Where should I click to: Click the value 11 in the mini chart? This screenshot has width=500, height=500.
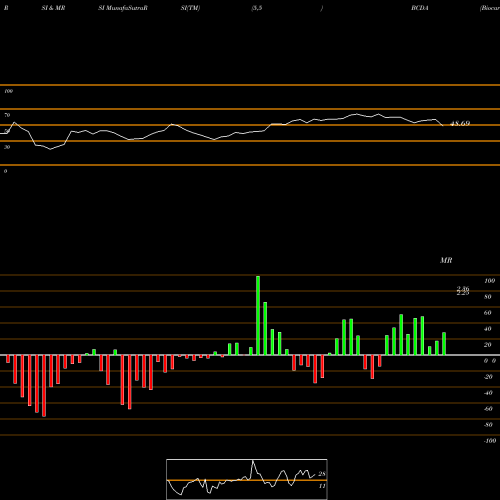(x=322, y=486)
